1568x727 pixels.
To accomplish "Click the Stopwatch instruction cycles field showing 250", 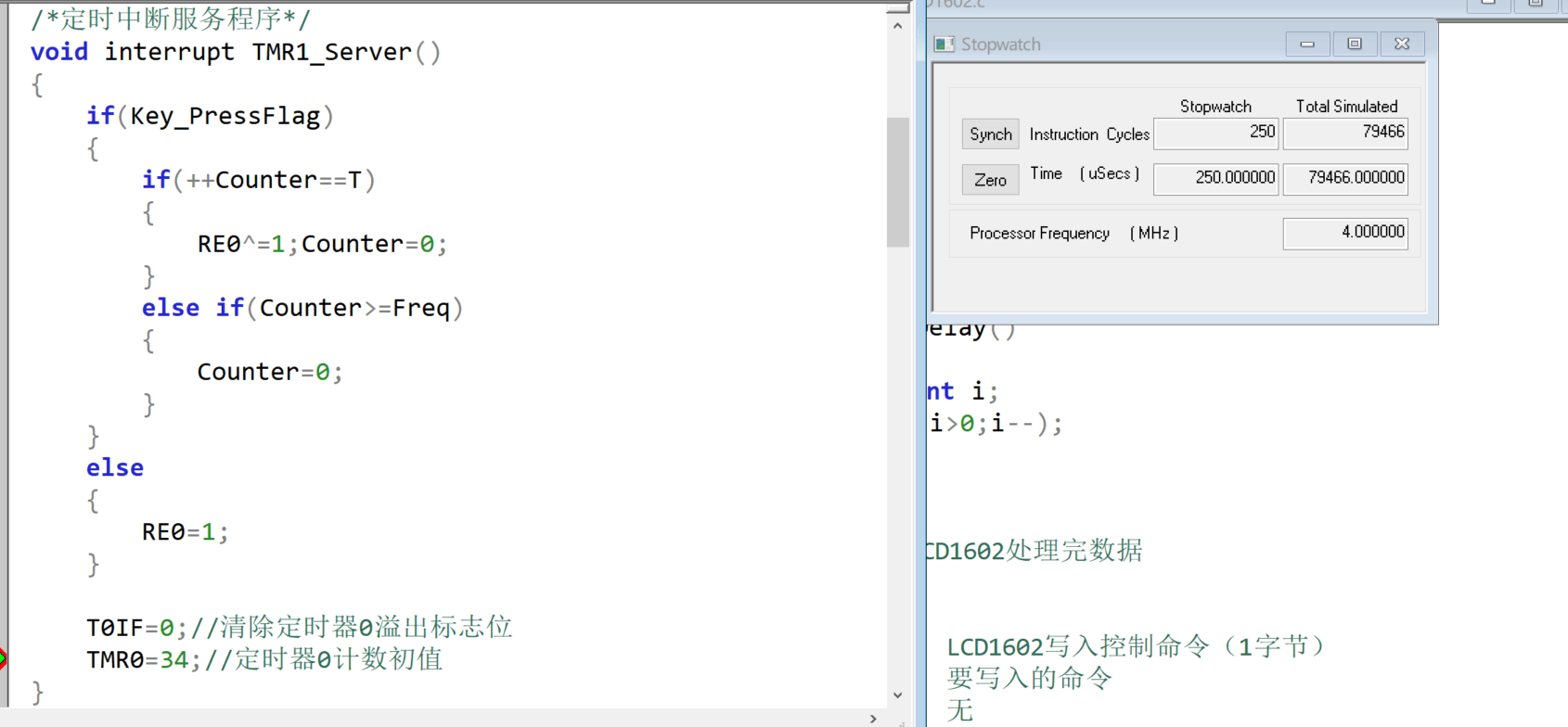I will [1215, 133].
